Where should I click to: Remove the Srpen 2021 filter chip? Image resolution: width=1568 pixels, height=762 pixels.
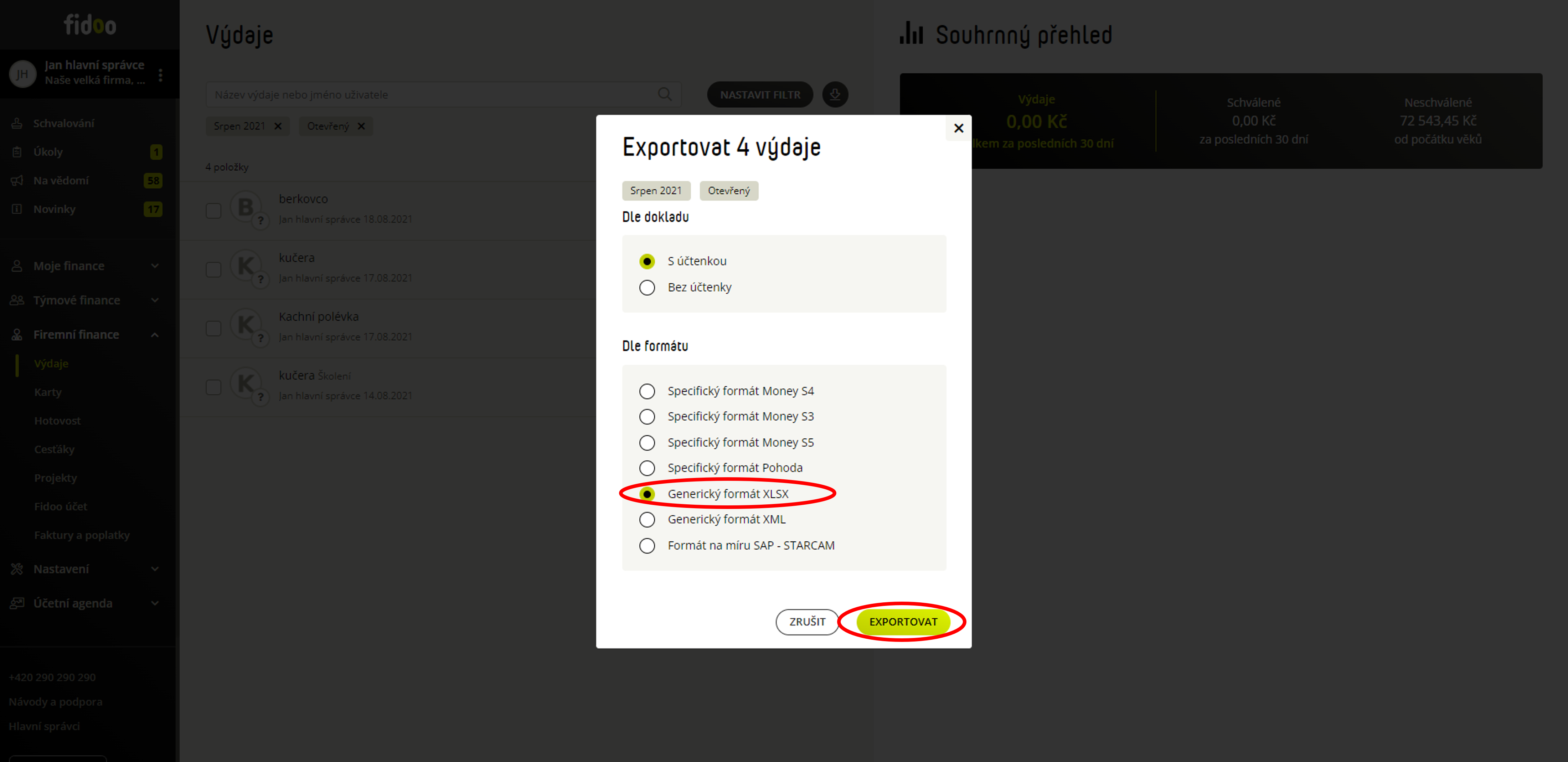point(278,126)
